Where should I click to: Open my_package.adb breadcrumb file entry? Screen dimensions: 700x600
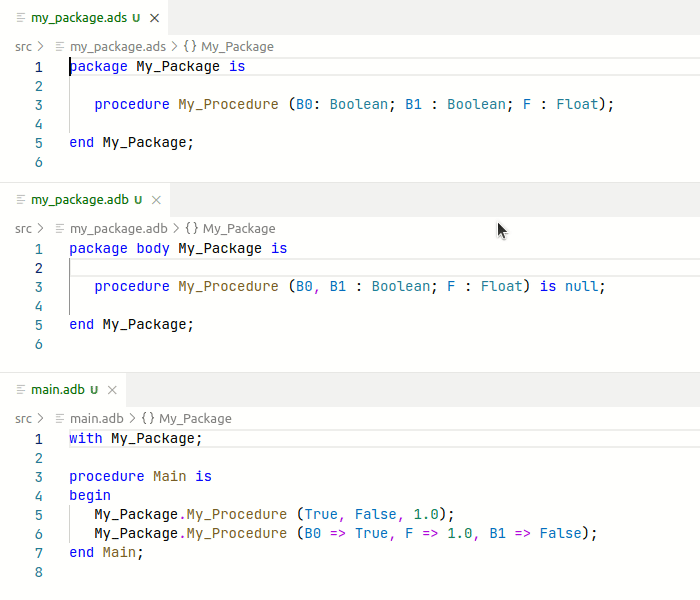119,229
